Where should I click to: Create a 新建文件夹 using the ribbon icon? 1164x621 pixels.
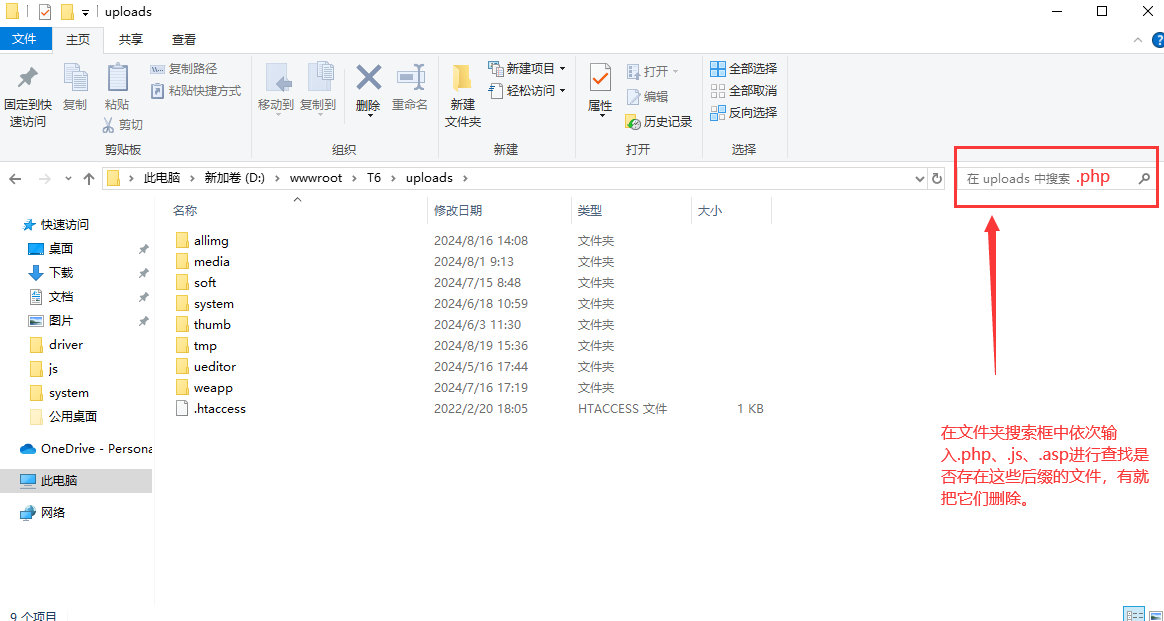pos(461,95)
